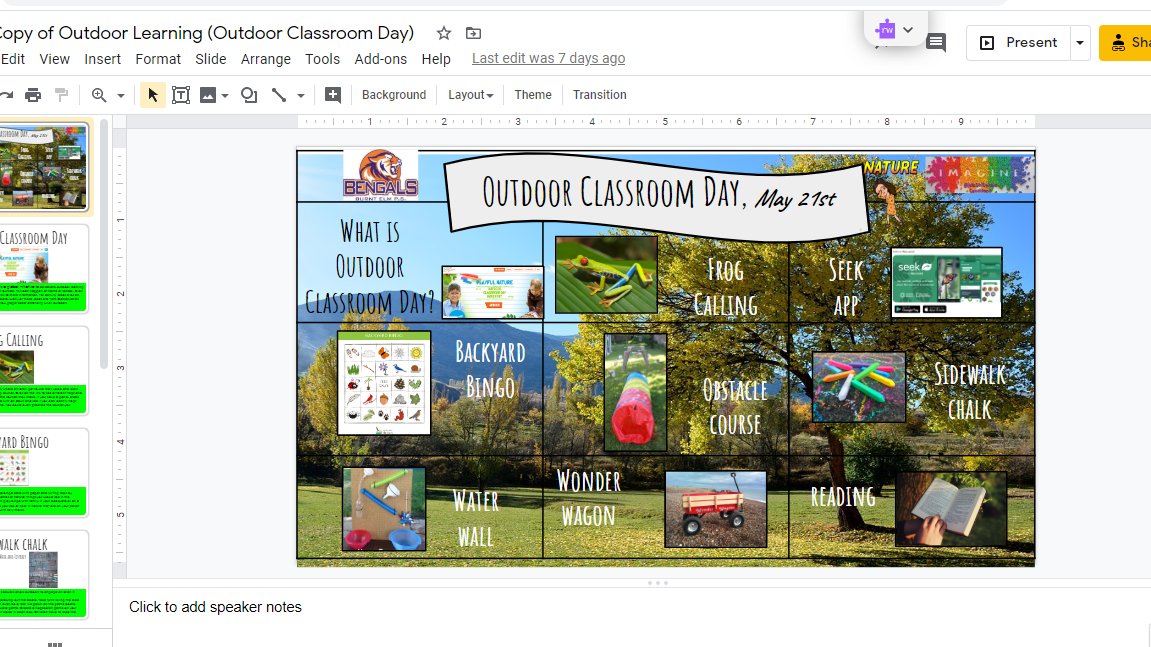Click the yellow 'Nature' text graphic
1151x647 pixels.
pos(891,167)
